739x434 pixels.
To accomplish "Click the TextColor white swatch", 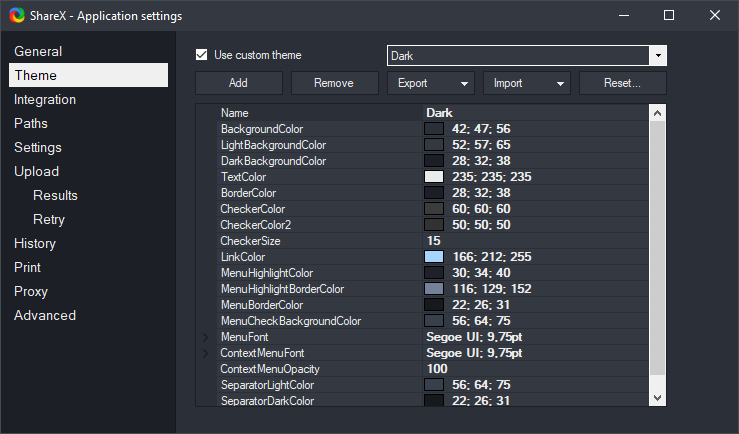I will click(434, 177).
